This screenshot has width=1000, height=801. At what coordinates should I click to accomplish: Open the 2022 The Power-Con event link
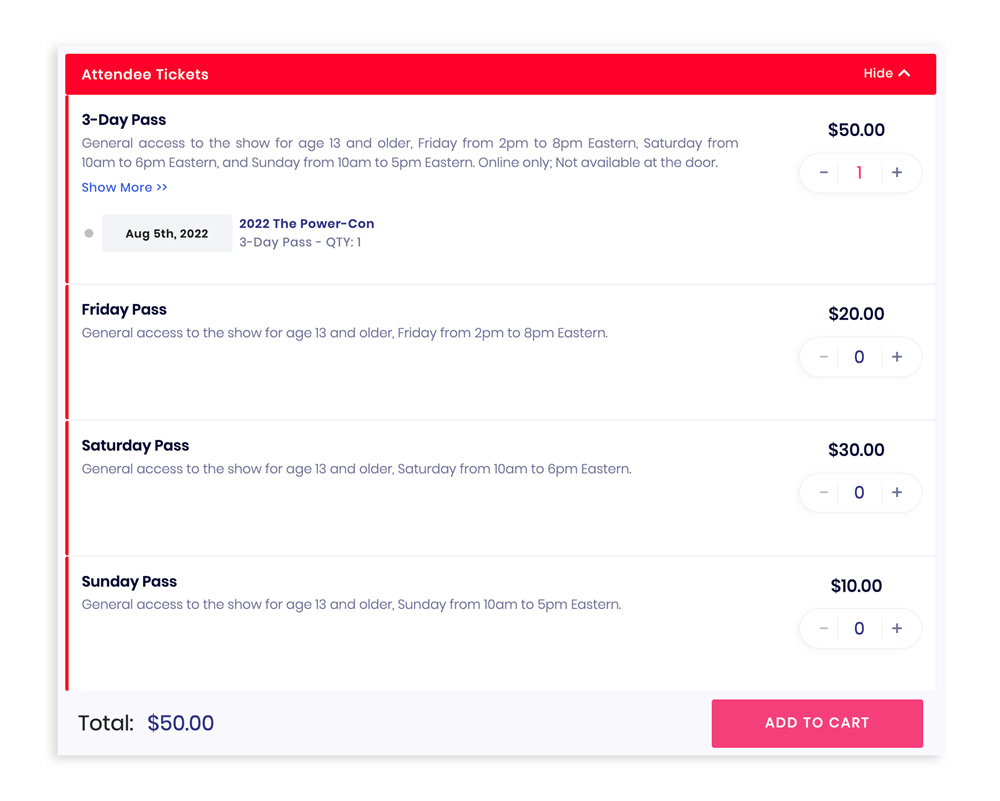click(306, 224)
